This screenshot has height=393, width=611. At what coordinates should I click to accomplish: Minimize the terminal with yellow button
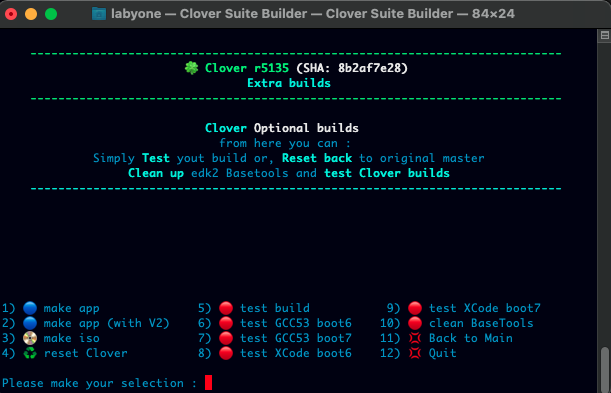click(31, 14)
